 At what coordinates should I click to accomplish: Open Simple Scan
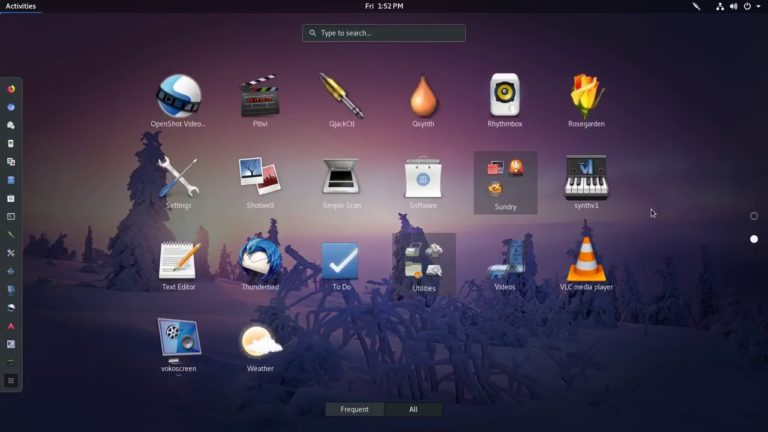pyautogui.click(x=341, y=182)
